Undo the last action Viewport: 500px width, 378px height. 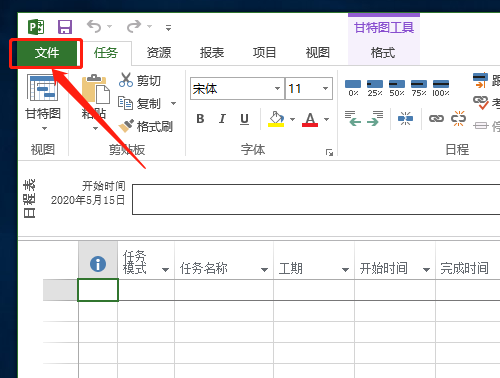pos(94,26)
